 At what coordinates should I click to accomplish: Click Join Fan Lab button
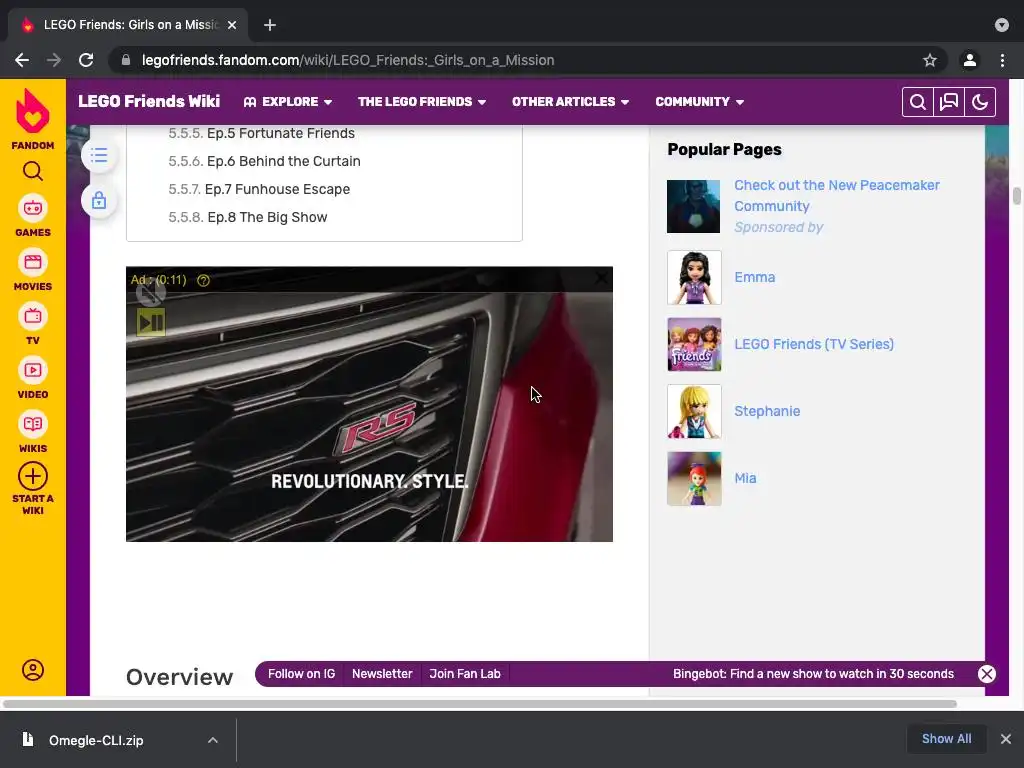tap(465, 674)
